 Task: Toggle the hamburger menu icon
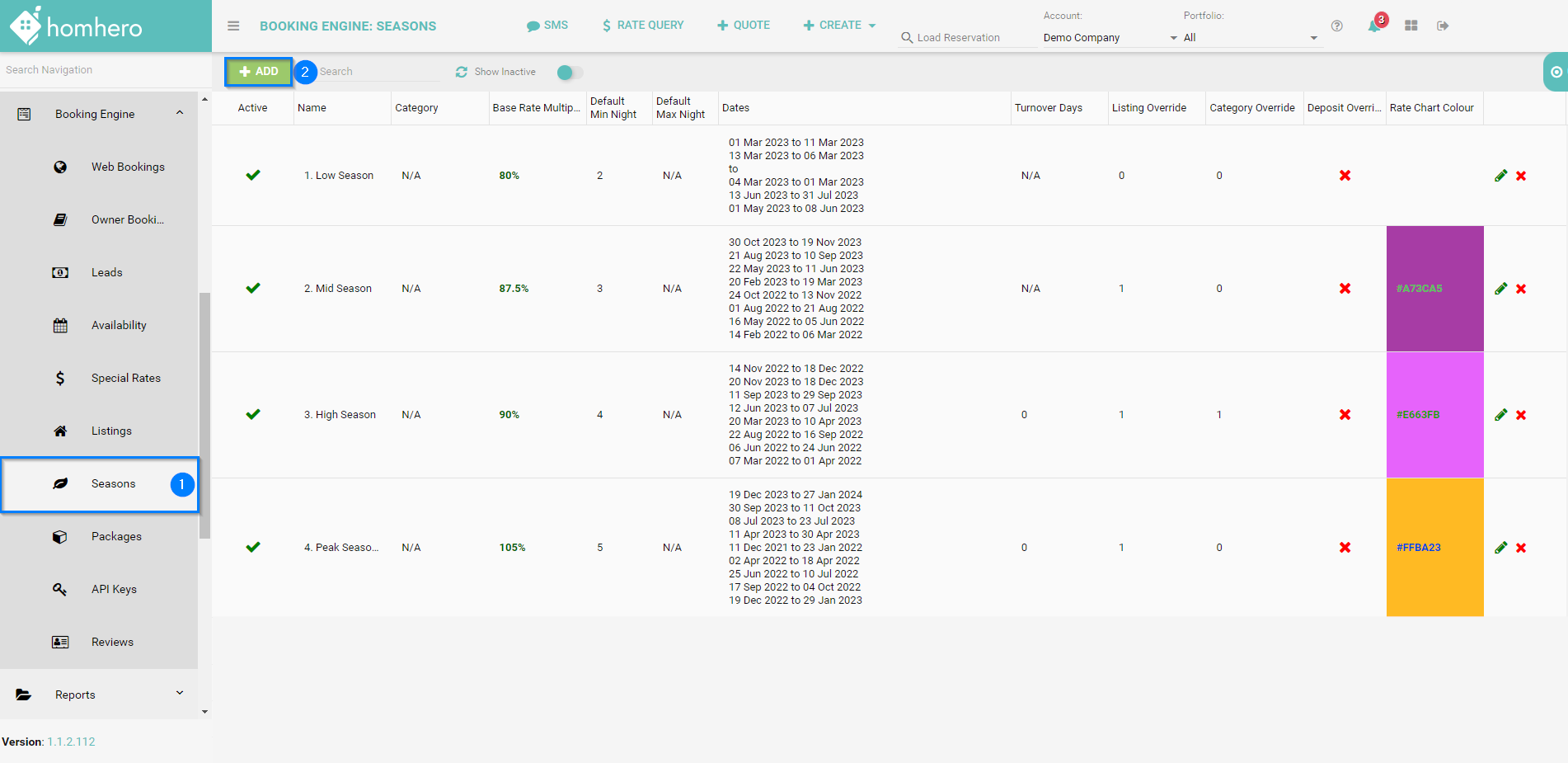coord(233,26)
